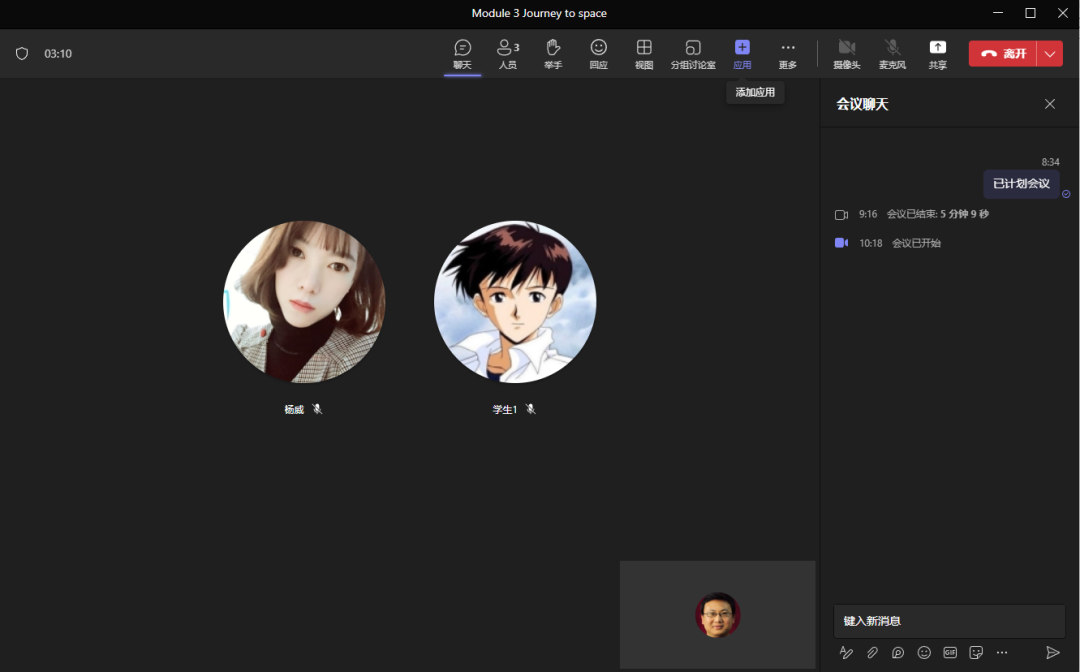Raise your hand with 举手
Screen dimensions: 1080x672
click(553, 54)
